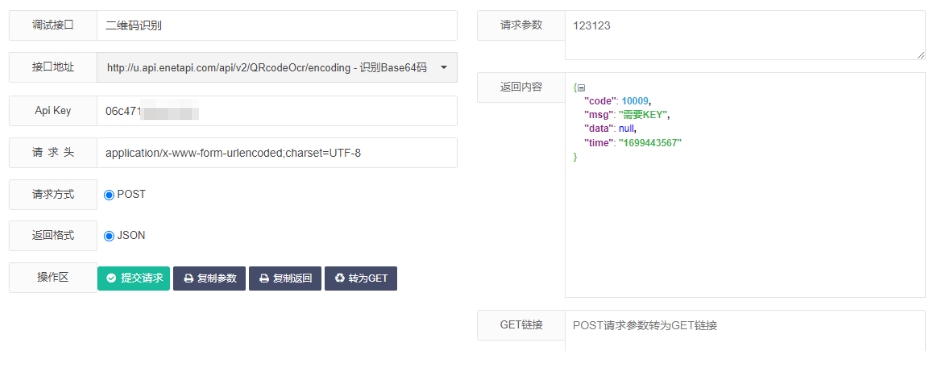Grab the 请求参数 textarea resize handle
This screenshot has width=934, height=374.
click(921, 55)
